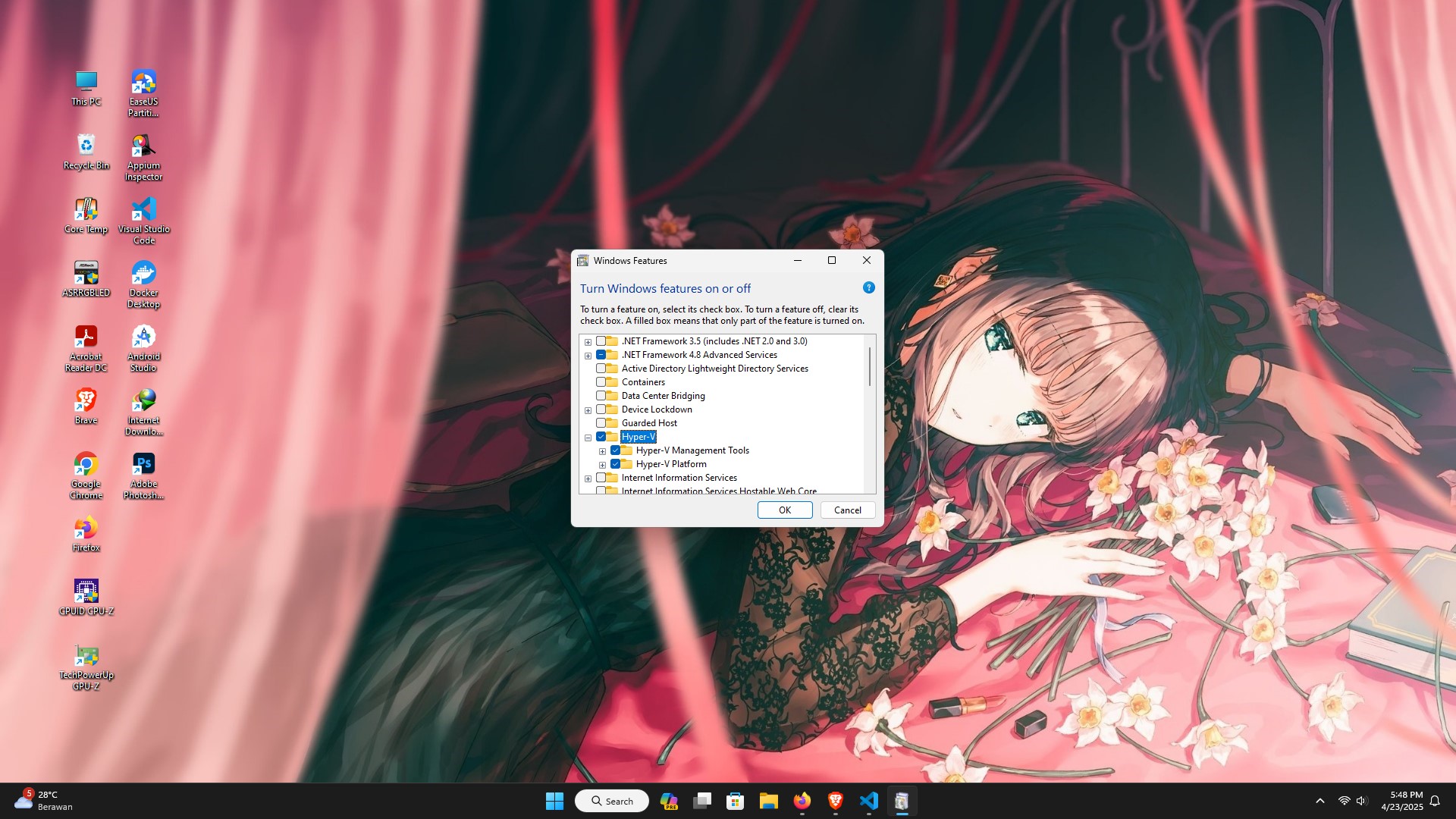This screenshot has width=1456, height=819.
Task: Uncheck Hyper-V Management Tools checkbox
Action: pos(615,450)
